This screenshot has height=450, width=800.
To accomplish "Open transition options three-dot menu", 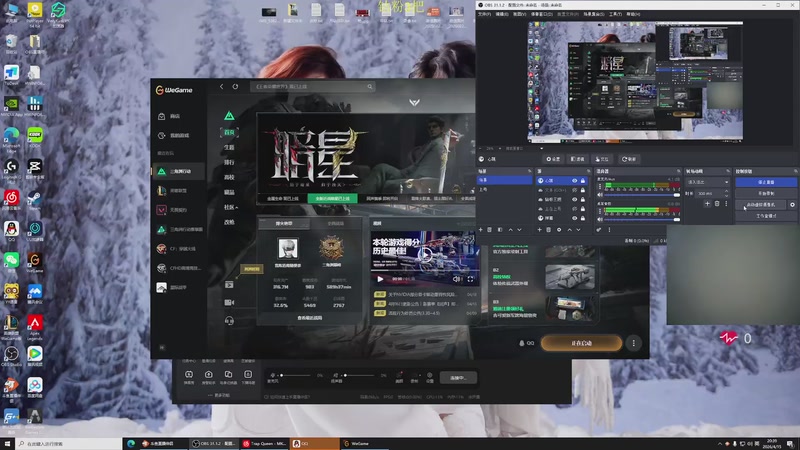I will [727, 204].
